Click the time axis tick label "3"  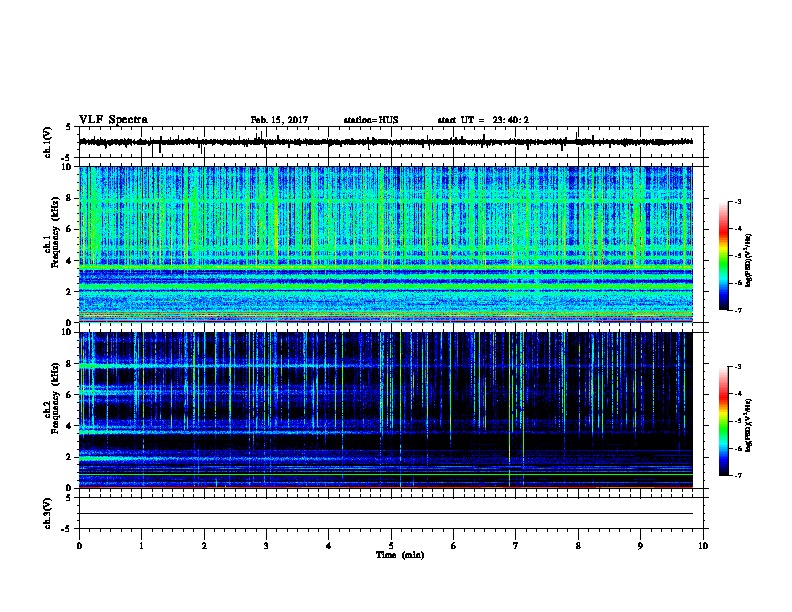click(x=266, y=546)
